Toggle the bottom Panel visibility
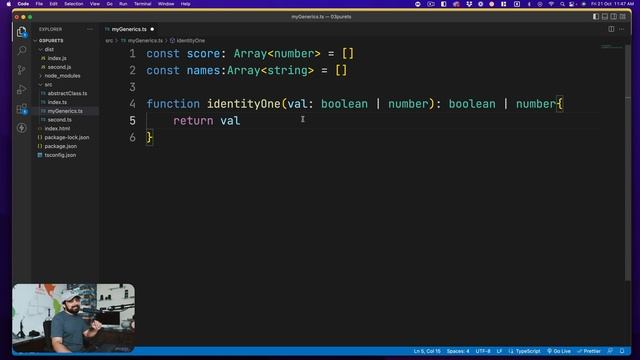 click(605, 17)
